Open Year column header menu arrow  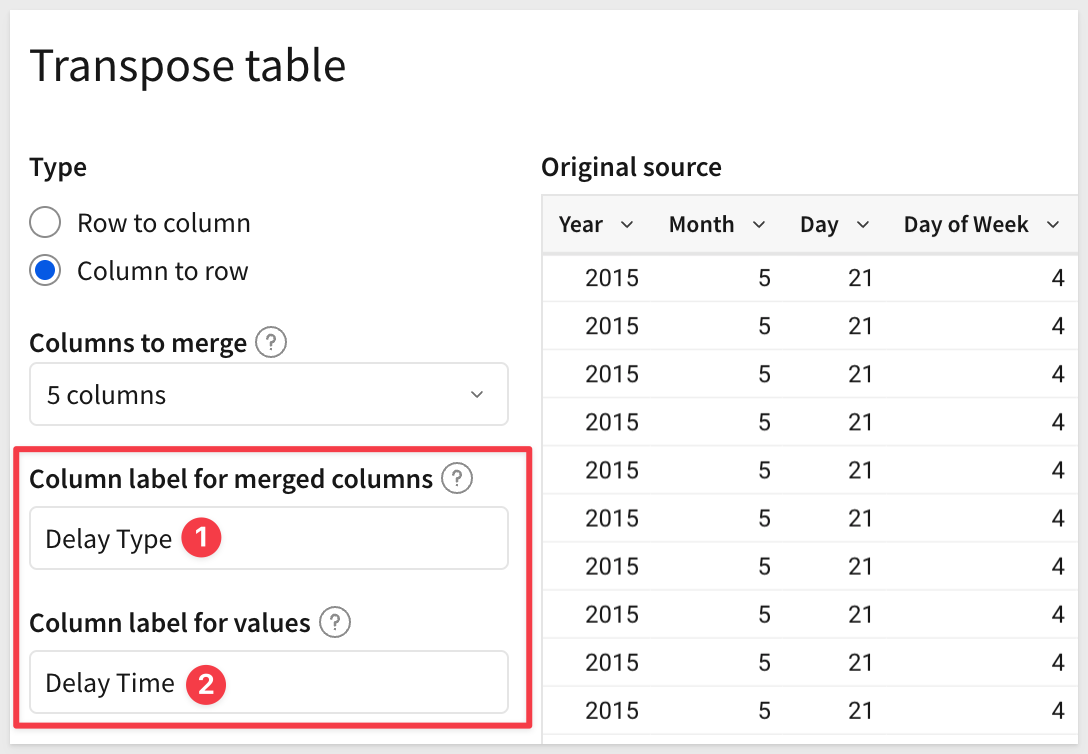coord(627,225)
